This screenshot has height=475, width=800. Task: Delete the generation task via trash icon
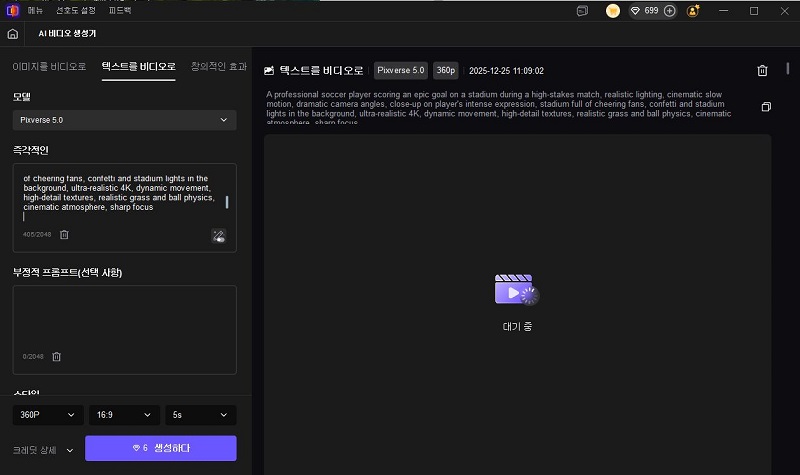click(762, 70)
